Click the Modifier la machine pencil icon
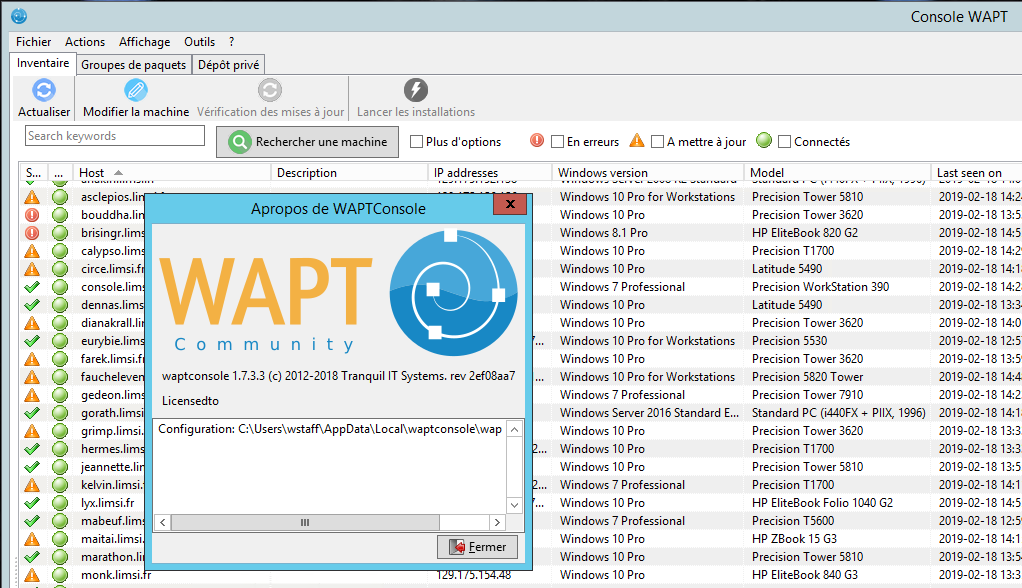This screenshot has height=588, width=1022. [136, 90]
